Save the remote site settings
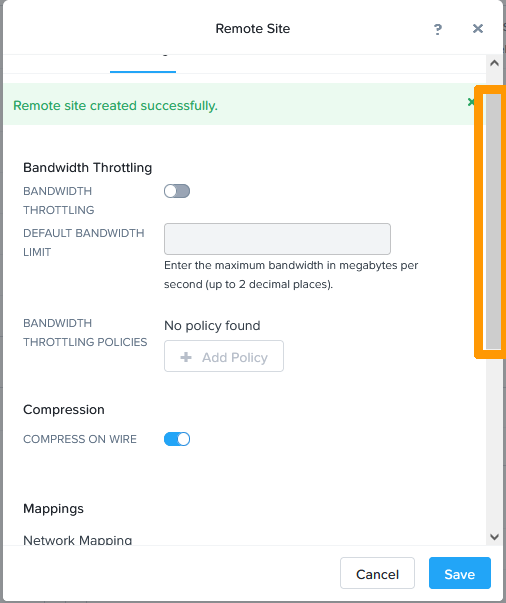 pos(460,573)
